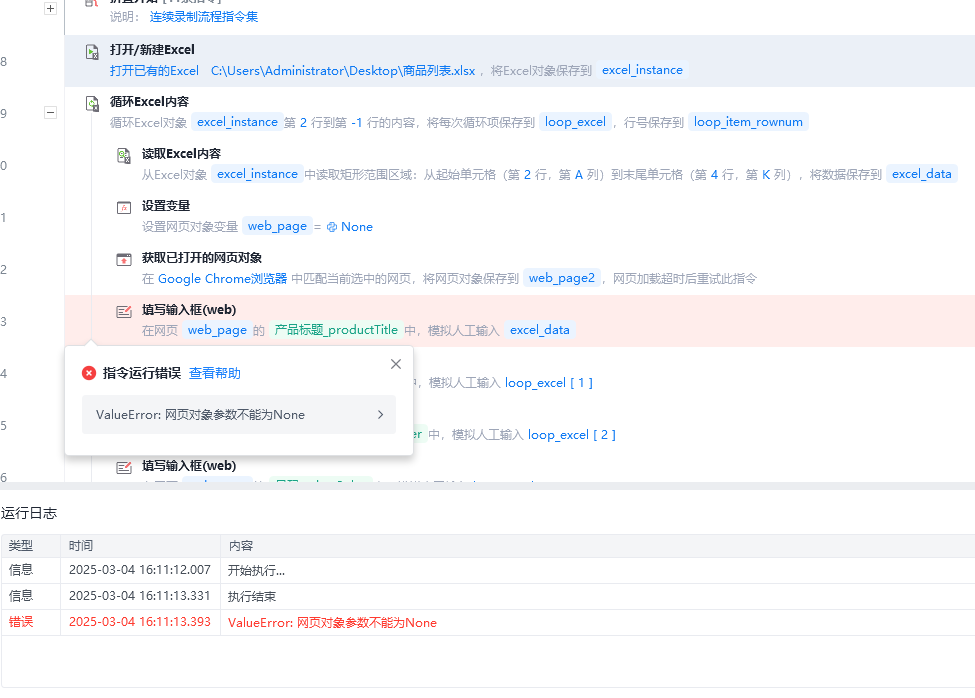975x698 pixels.
Task: Click the red error icon in the popup
Action: click(89, 373)
